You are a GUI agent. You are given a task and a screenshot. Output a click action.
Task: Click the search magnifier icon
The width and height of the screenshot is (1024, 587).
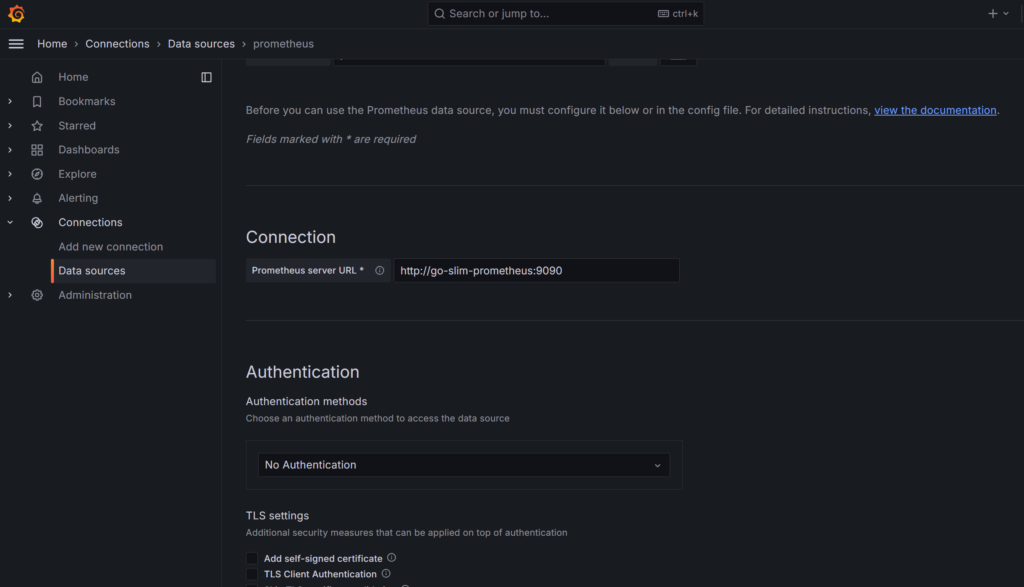coord(440,14)
